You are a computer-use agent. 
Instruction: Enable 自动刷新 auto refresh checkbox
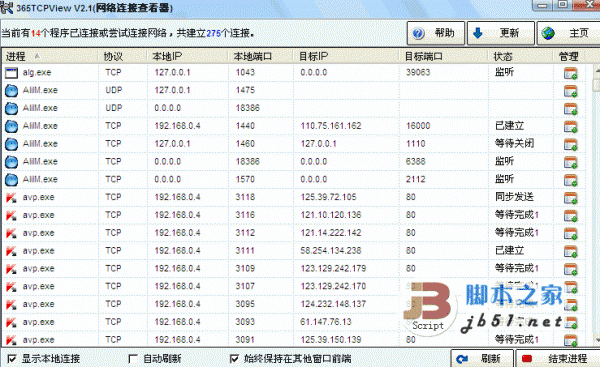133,359
